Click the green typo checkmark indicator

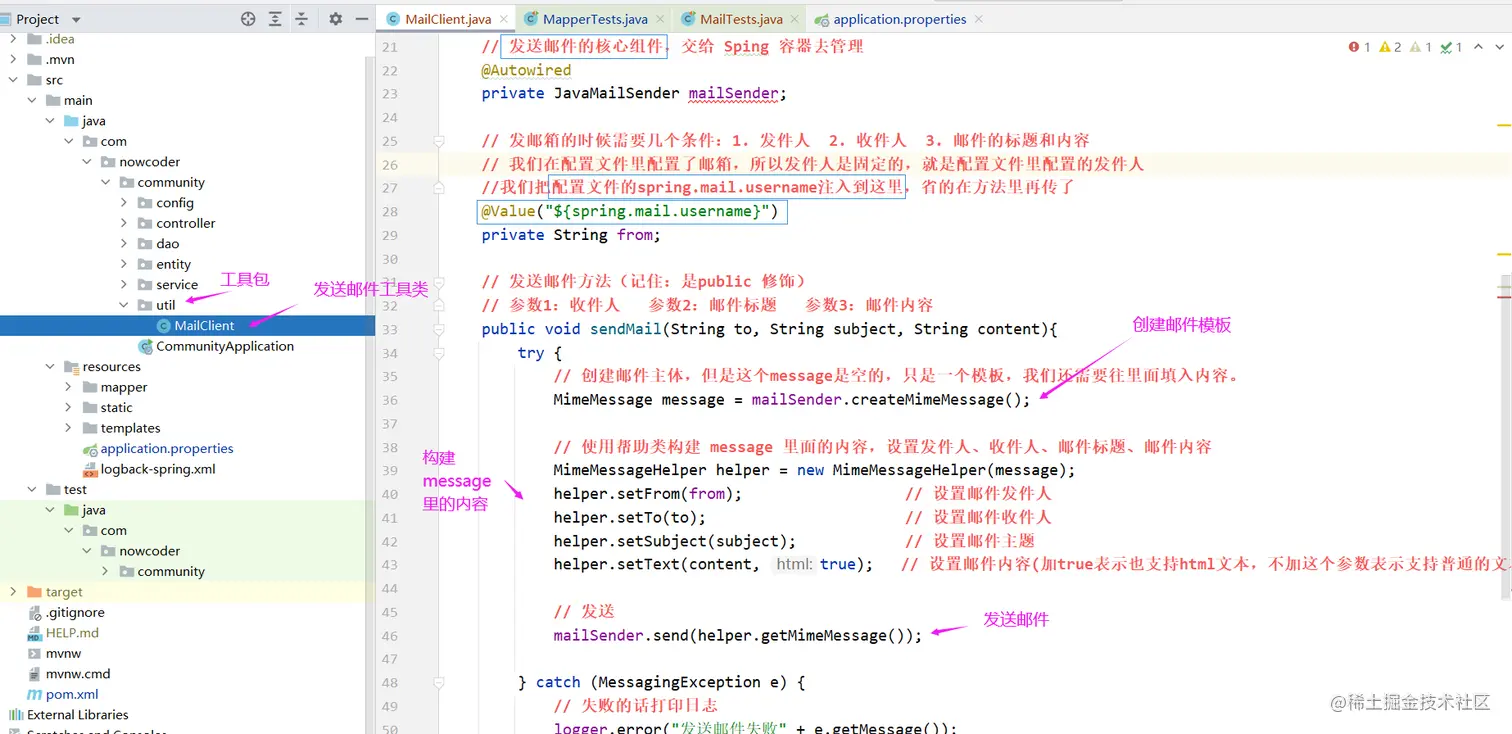(x=1452, y=47)
